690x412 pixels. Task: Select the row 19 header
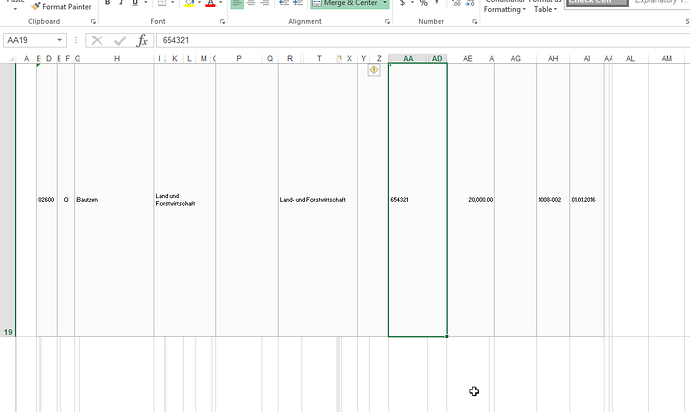[x=8, y=199]
